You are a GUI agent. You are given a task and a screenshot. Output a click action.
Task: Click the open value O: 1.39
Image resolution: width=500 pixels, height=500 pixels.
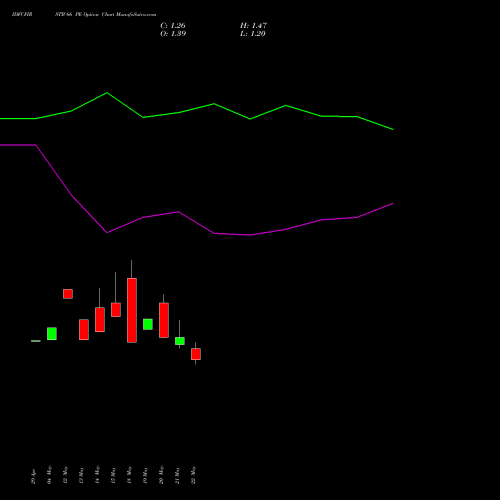(173, 33)
